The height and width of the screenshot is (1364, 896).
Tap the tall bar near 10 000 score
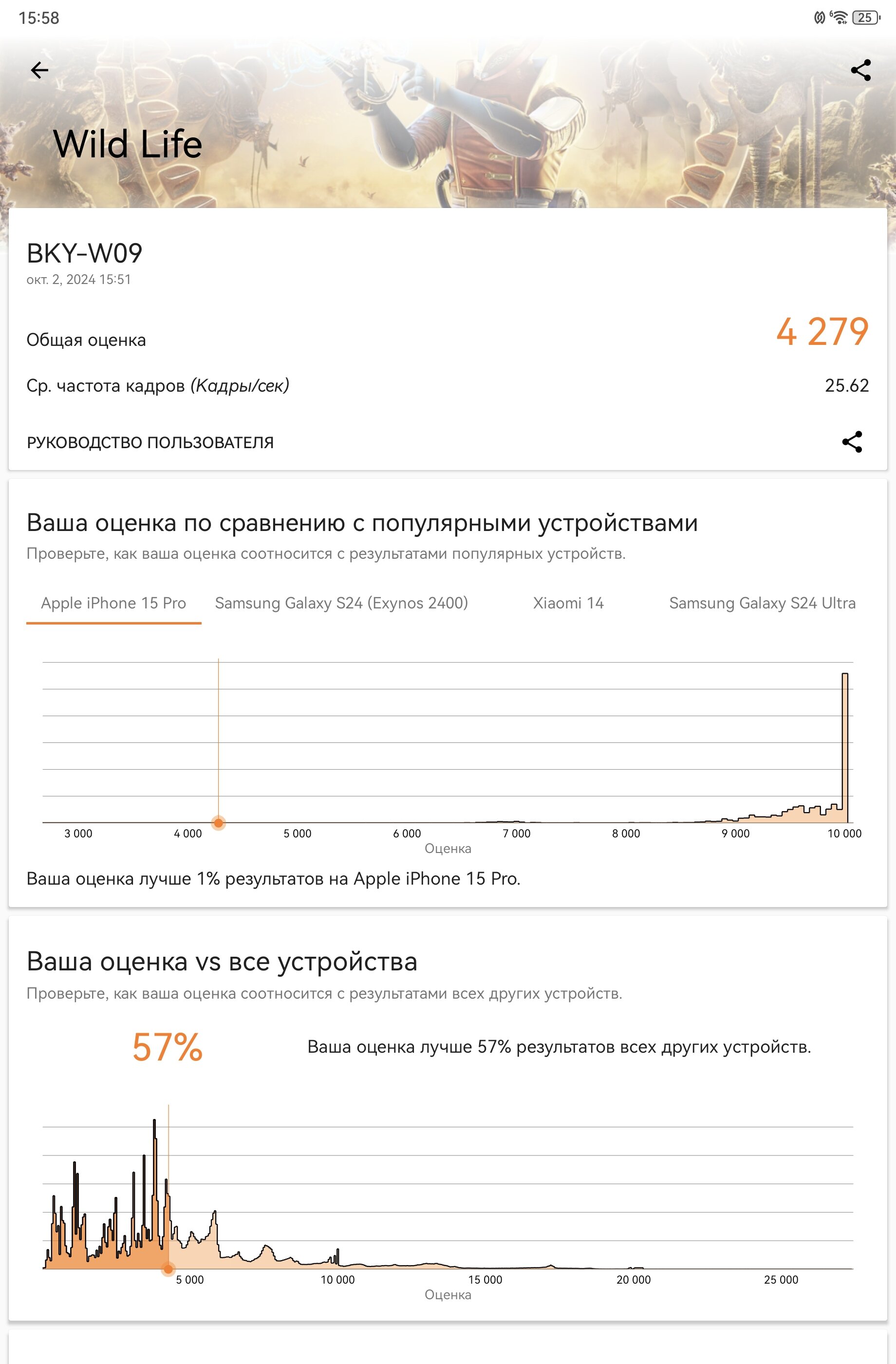[x=844, y=748]
